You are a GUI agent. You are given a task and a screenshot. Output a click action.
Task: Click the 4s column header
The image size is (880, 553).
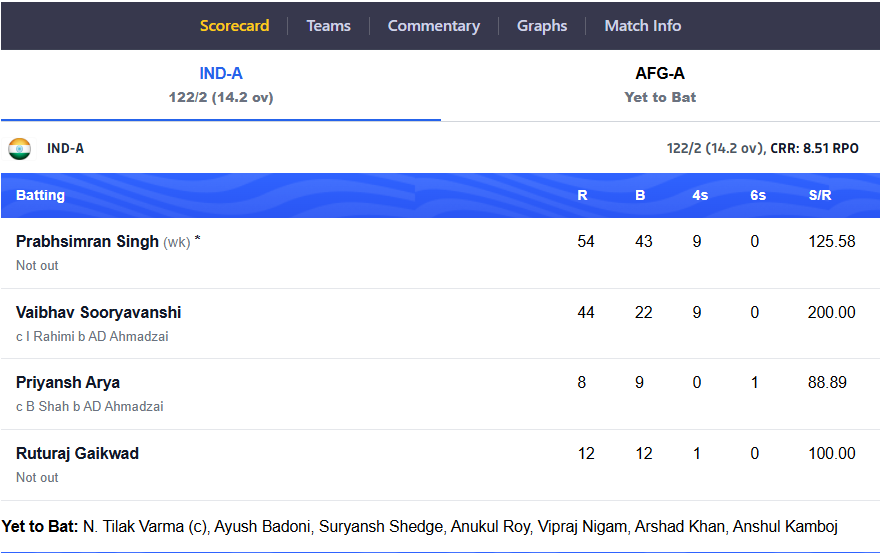point(700,195)
